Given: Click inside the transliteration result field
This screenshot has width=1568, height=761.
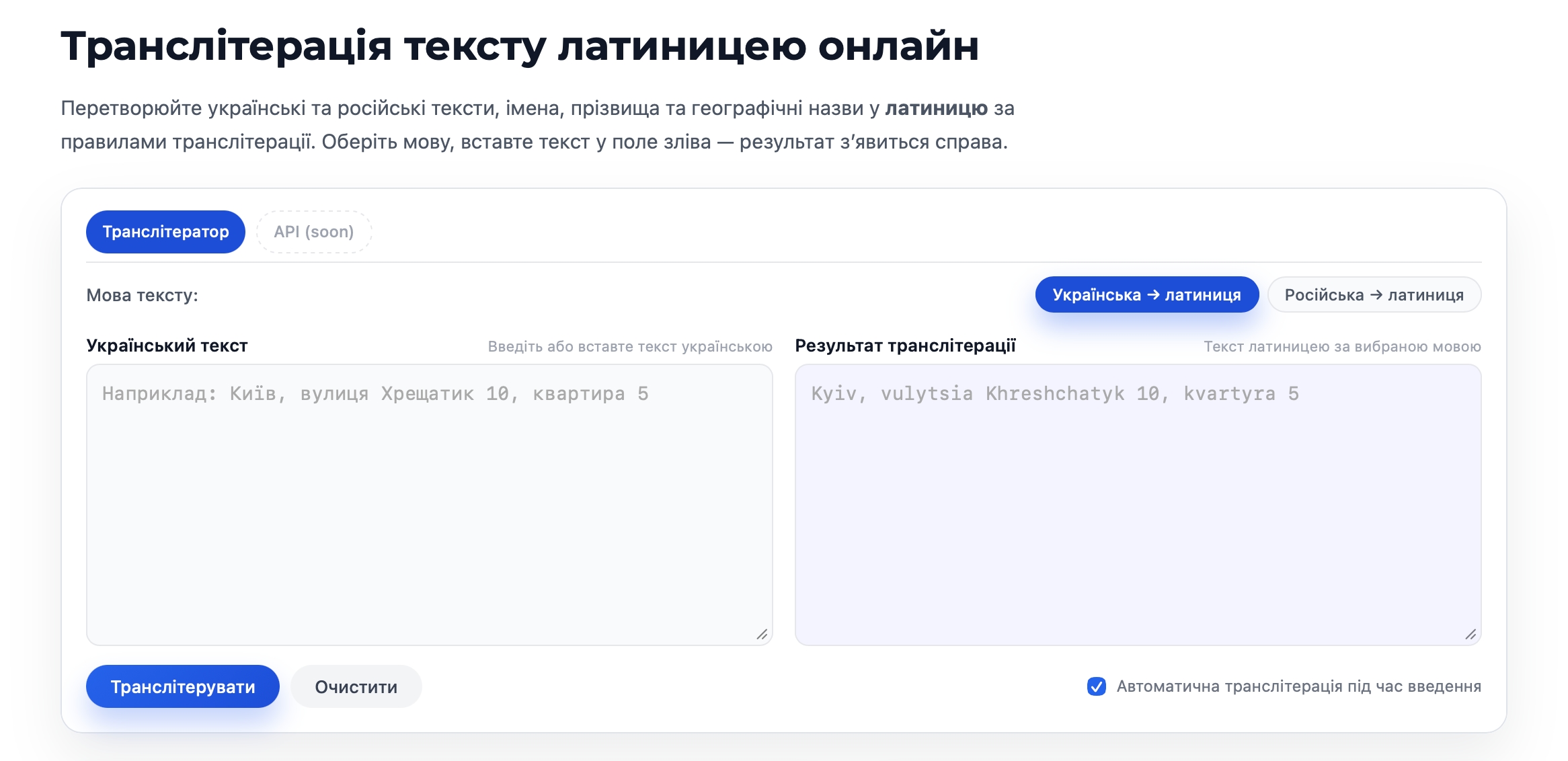Looking at the screenshot, I should point(1138,504).
